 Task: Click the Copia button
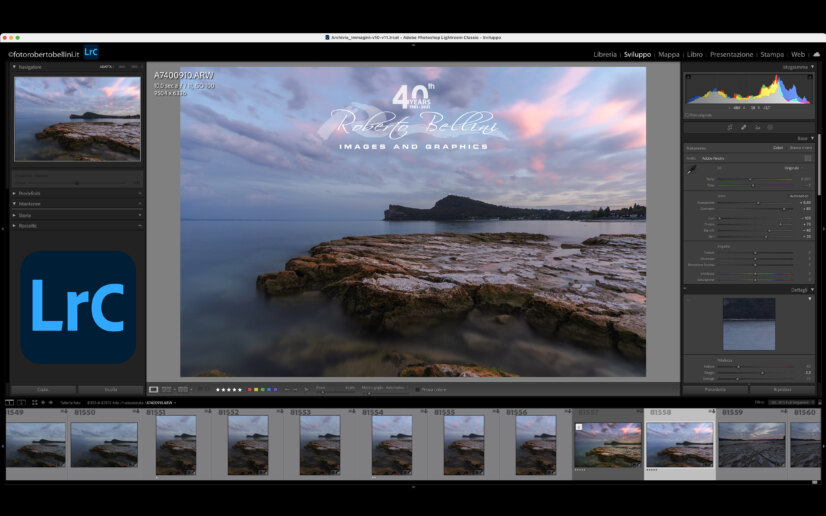click(x=44, y=390)
